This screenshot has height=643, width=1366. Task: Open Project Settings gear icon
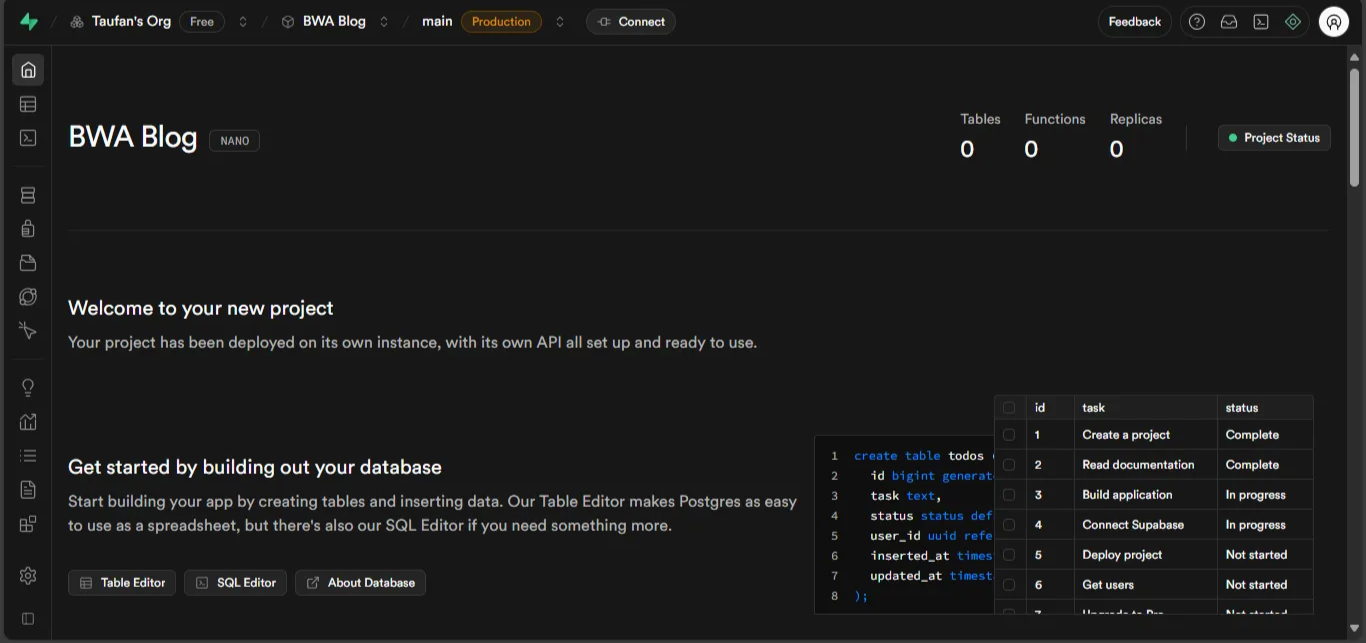[28, 576]
